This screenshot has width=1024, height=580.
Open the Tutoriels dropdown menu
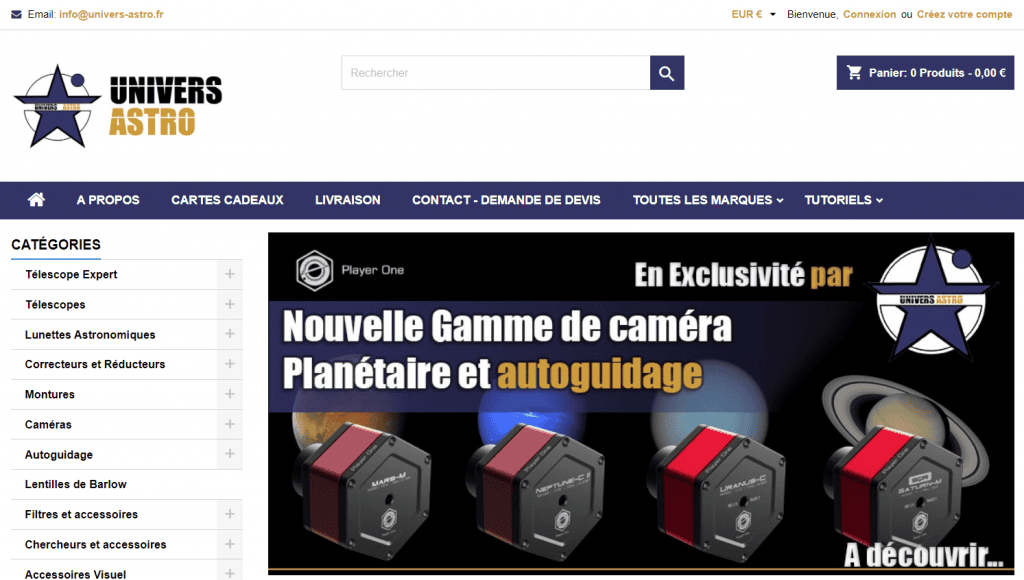tap(843, 200)
